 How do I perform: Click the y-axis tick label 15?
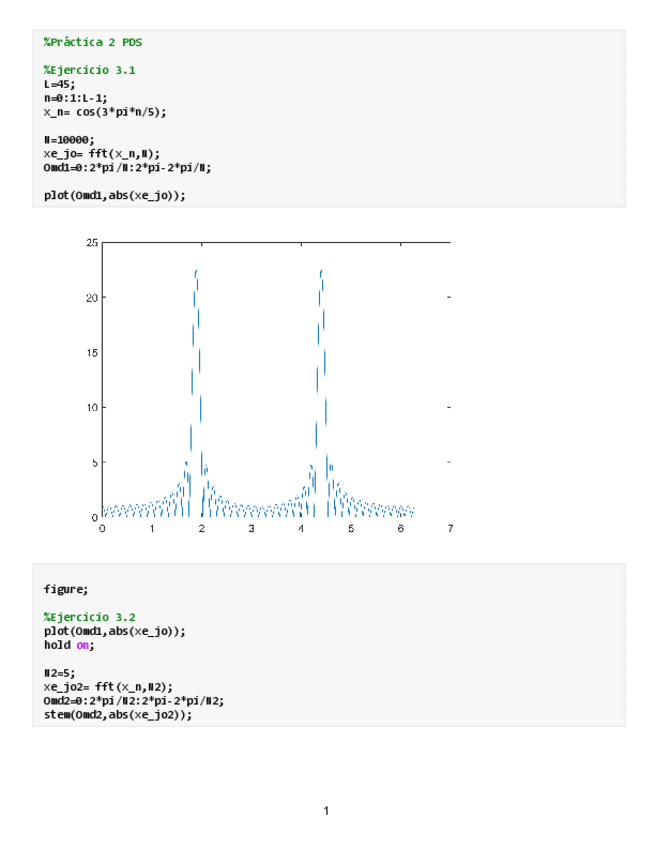[x=92, y=353]
